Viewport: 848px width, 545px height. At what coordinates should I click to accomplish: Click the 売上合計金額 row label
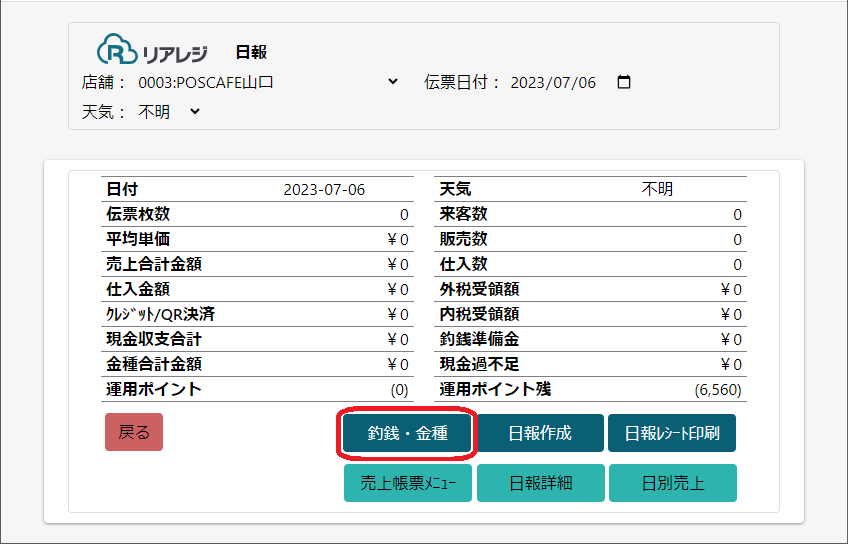pyautogui.click(x=154, y=264)
